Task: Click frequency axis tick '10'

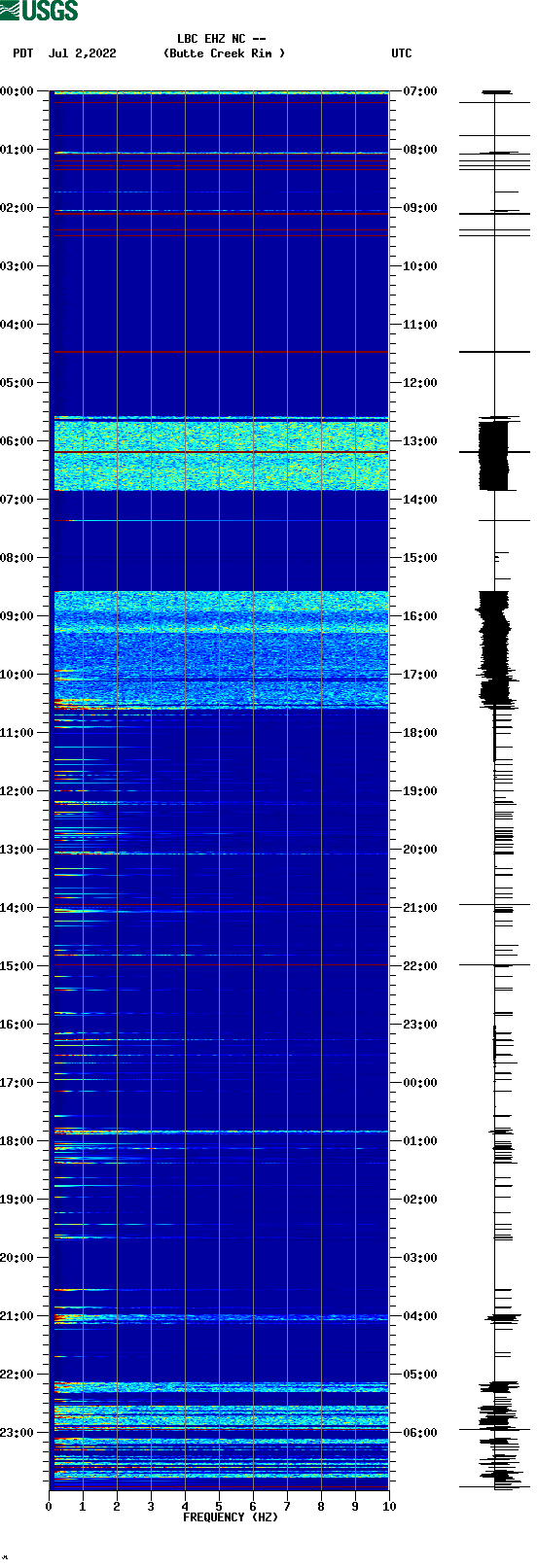Action: click(389, 1507)
